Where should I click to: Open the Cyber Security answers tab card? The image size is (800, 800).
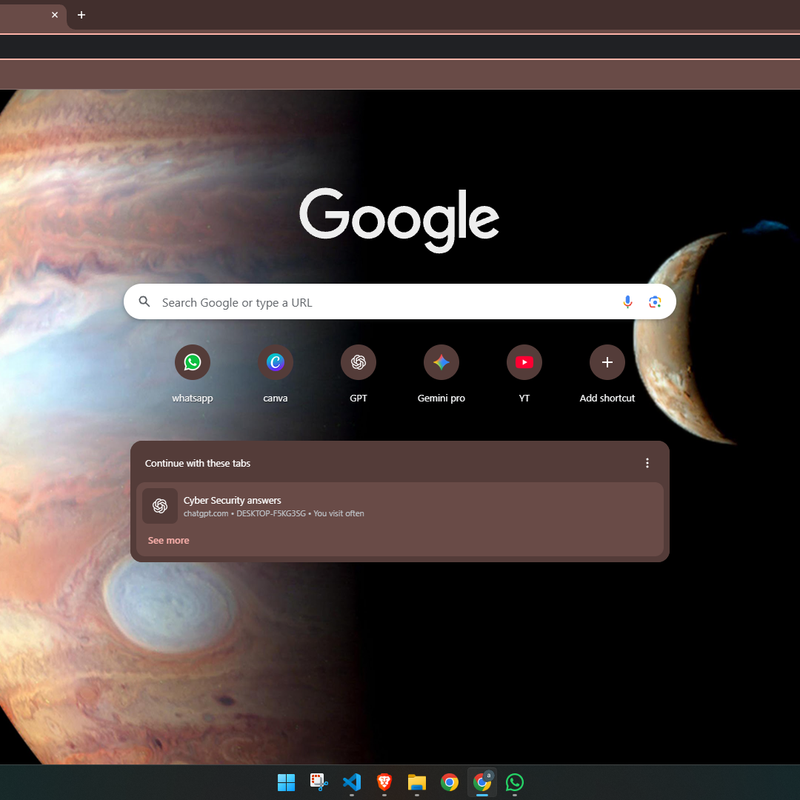pos(399,506)
